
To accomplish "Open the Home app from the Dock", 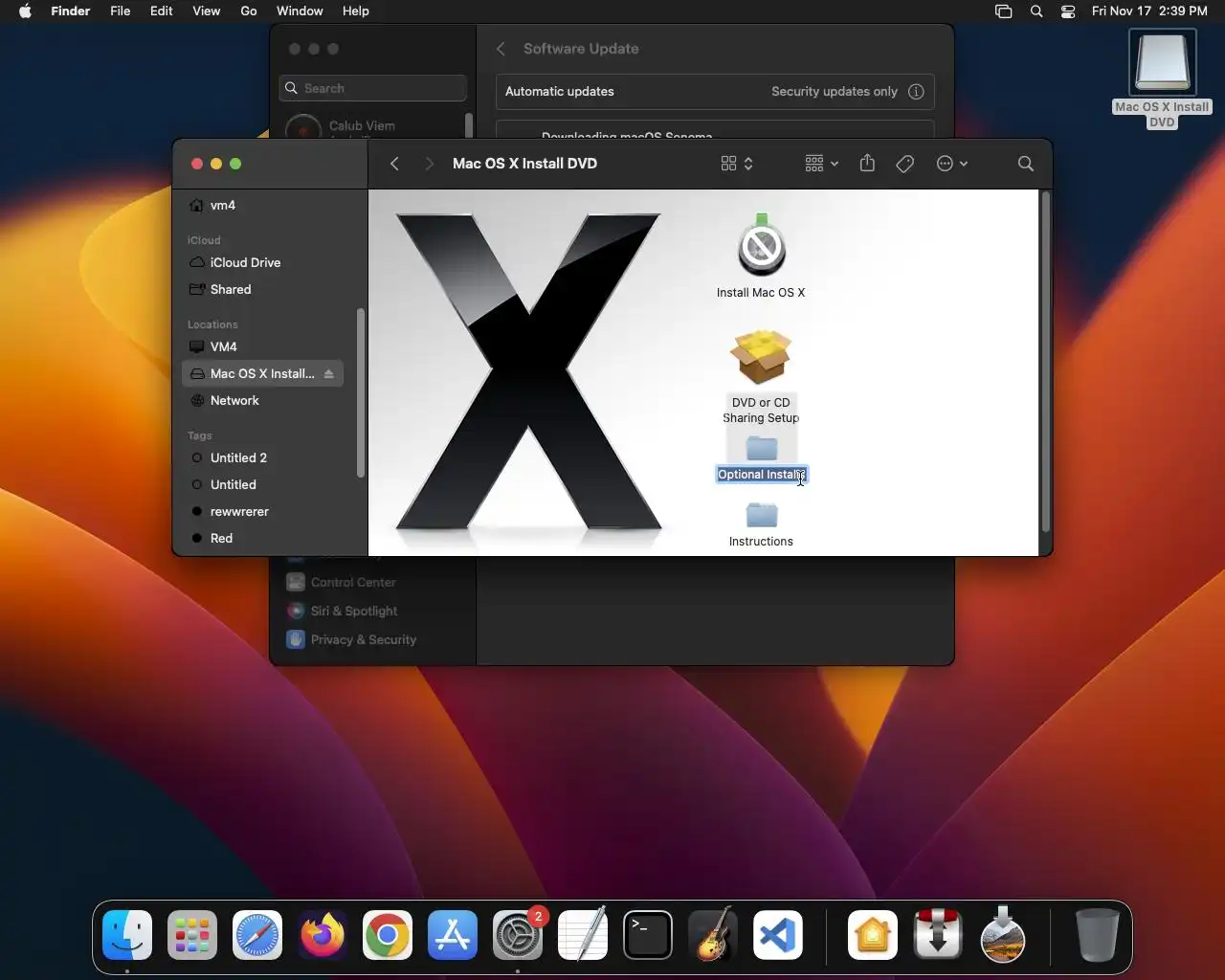I will coord(873,935).
